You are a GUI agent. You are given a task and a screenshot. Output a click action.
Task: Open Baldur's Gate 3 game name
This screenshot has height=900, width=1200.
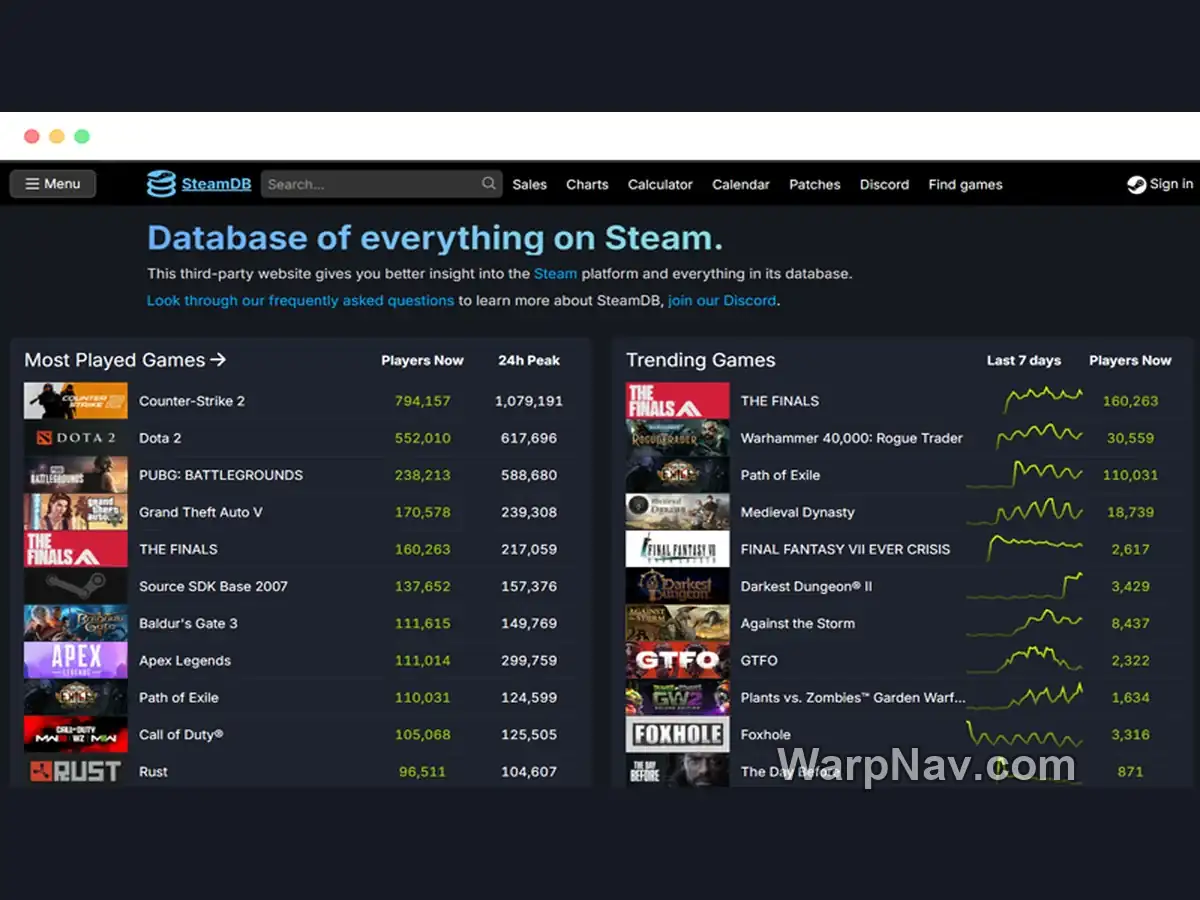tap(188, 623)
